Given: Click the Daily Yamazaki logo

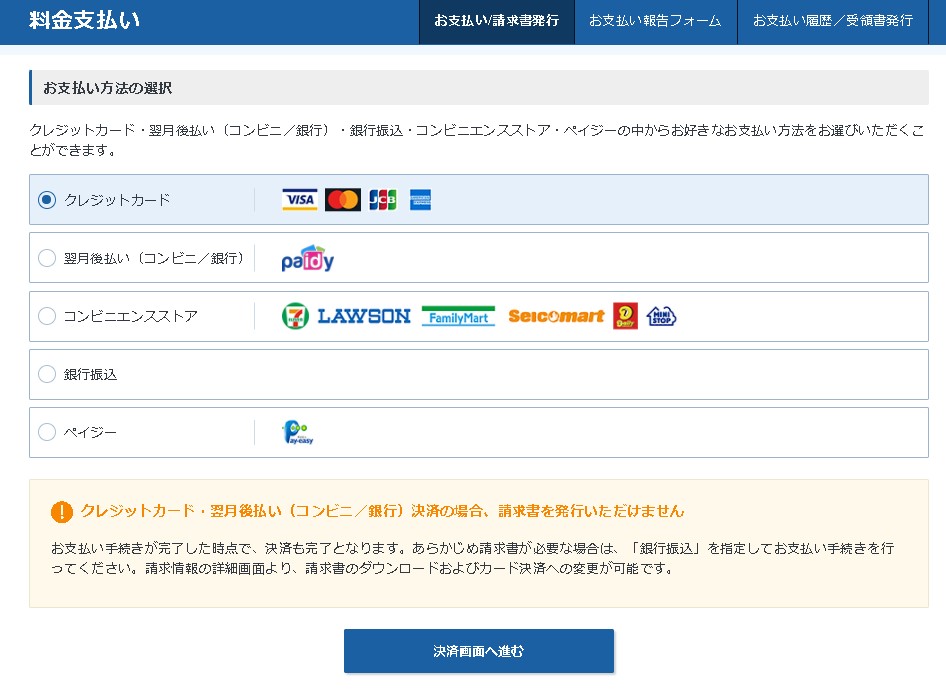Looking at the screenshot, I should point(625,316).
